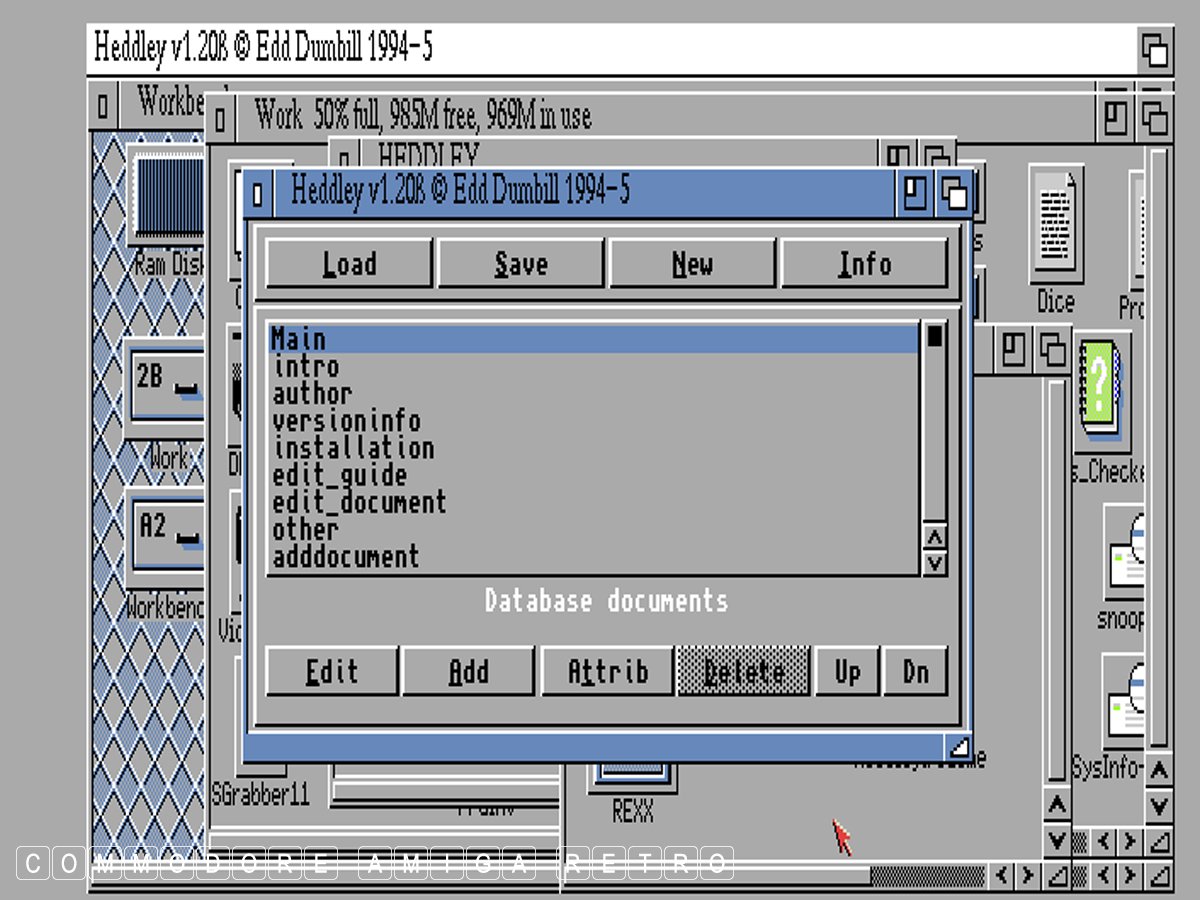Click the Attrib button
This screenshot has width=1200, height=900.
(x=607, y=672)
